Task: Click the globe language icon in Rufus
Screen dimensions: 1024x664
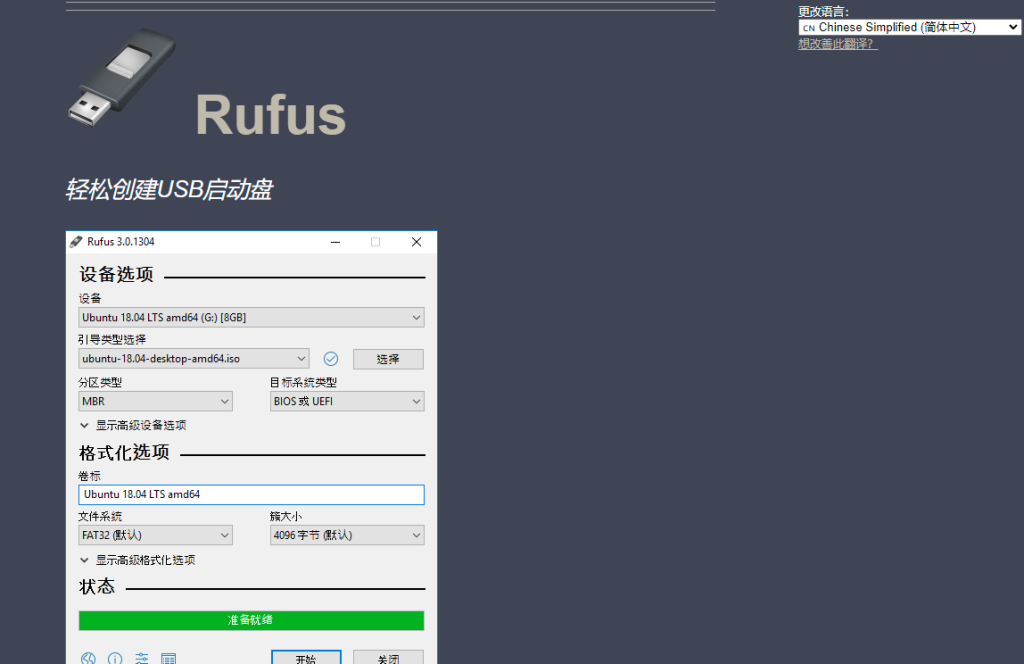Action: coord(88,657)
